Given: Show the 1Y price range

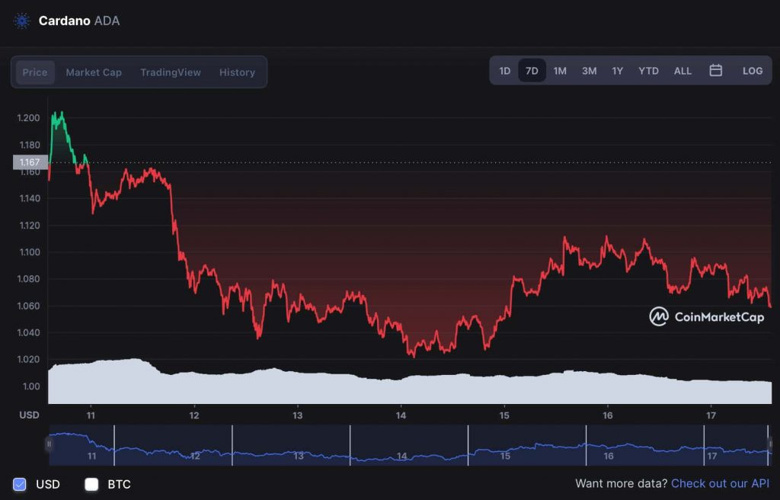Looking at the screenshot, I should tap(617, 71).
